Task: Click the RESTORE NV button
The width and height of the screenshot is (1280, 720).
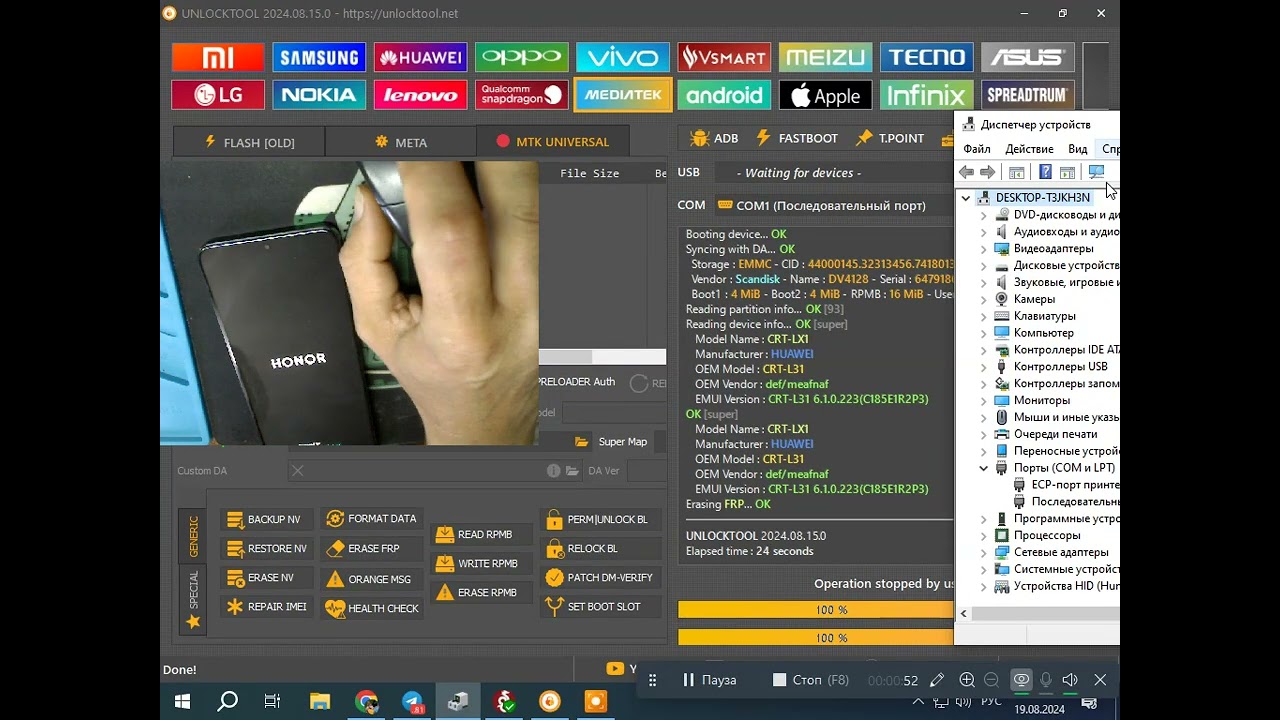Action: (266, 549)
